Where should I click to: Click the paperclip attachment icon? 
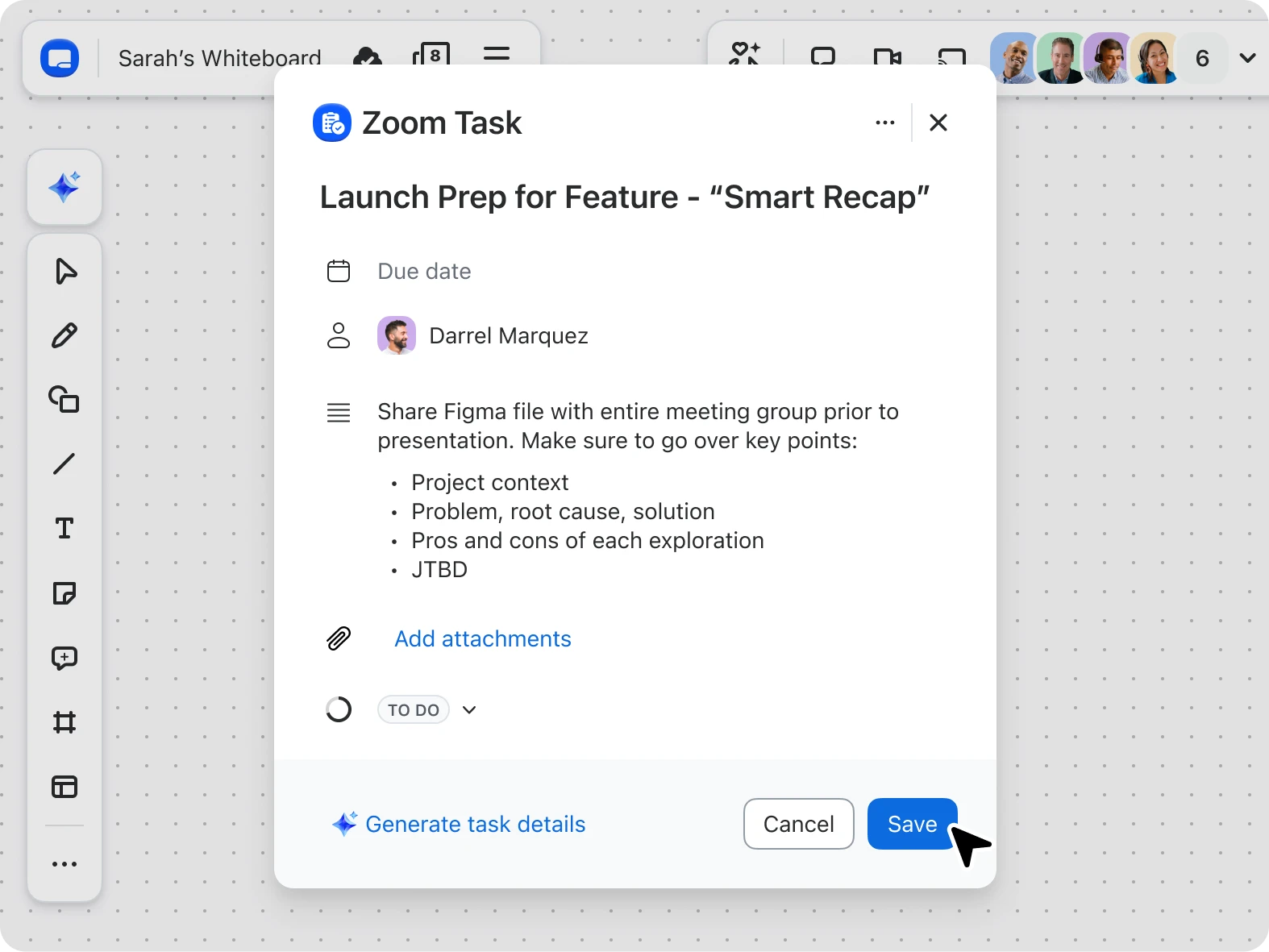339,638
